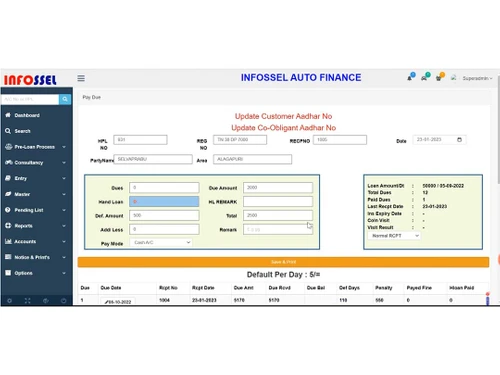Open the cart alerts icon in header
500x375 pixels.
pyautogui.click(x=439, y=78)
